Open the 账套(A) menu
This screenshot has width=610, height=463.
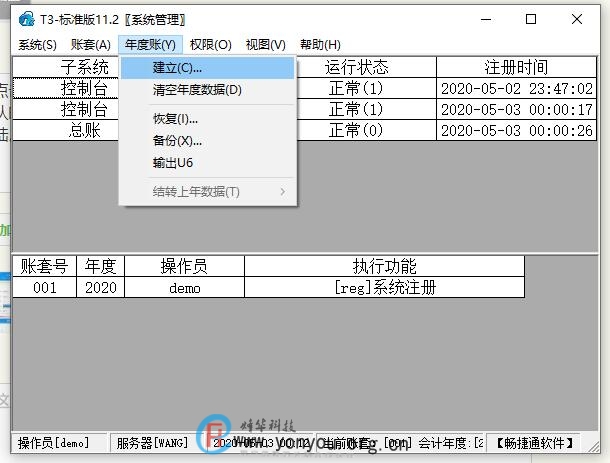click(91, 45)
